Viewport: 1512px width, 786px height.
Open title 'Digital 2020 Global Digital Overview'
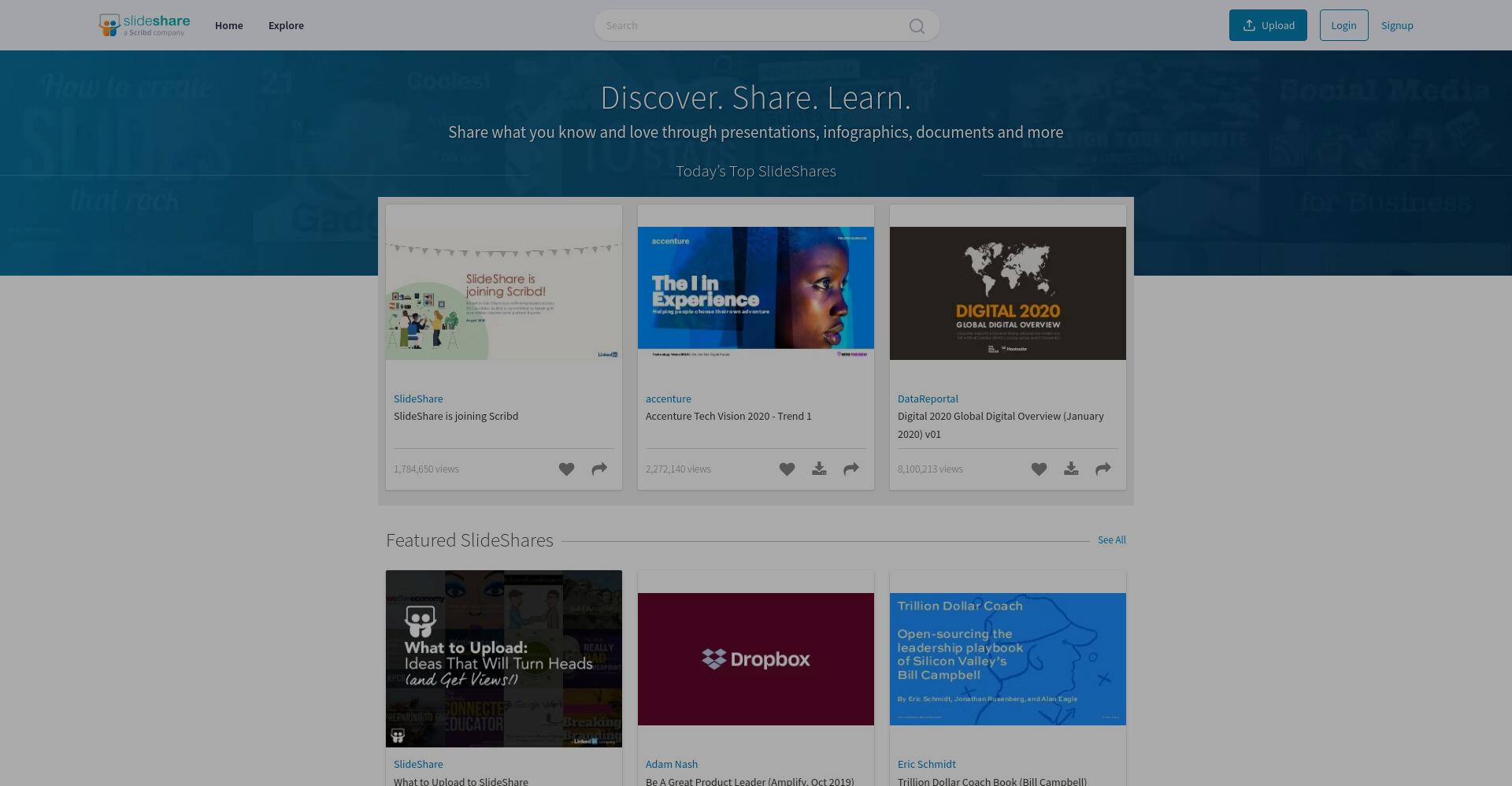click(1001, 425)
